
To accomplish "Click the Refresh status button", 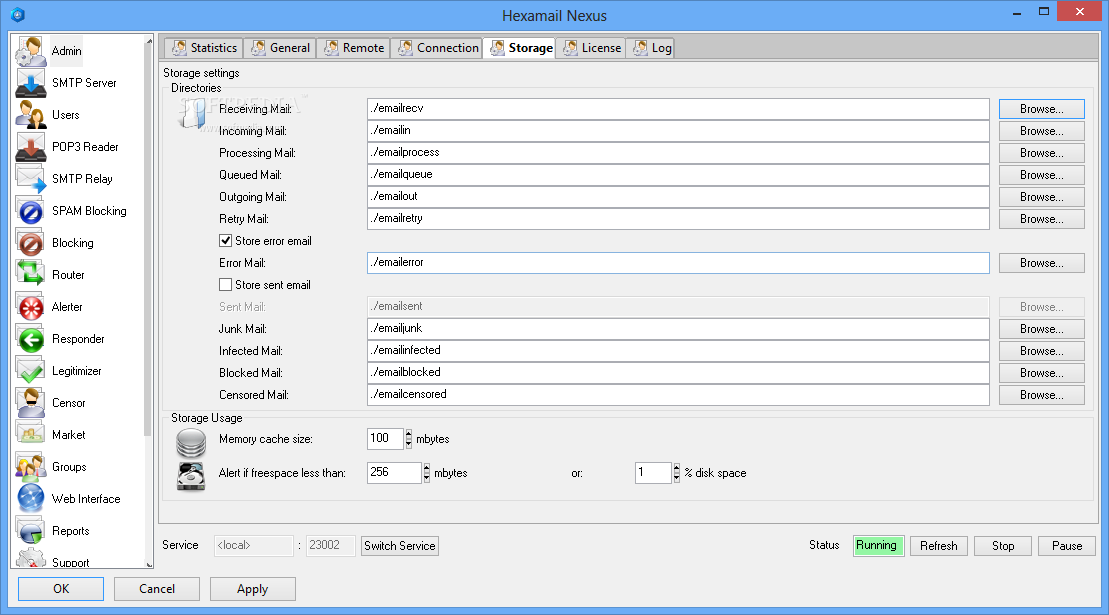I will (x=939, y=546).
